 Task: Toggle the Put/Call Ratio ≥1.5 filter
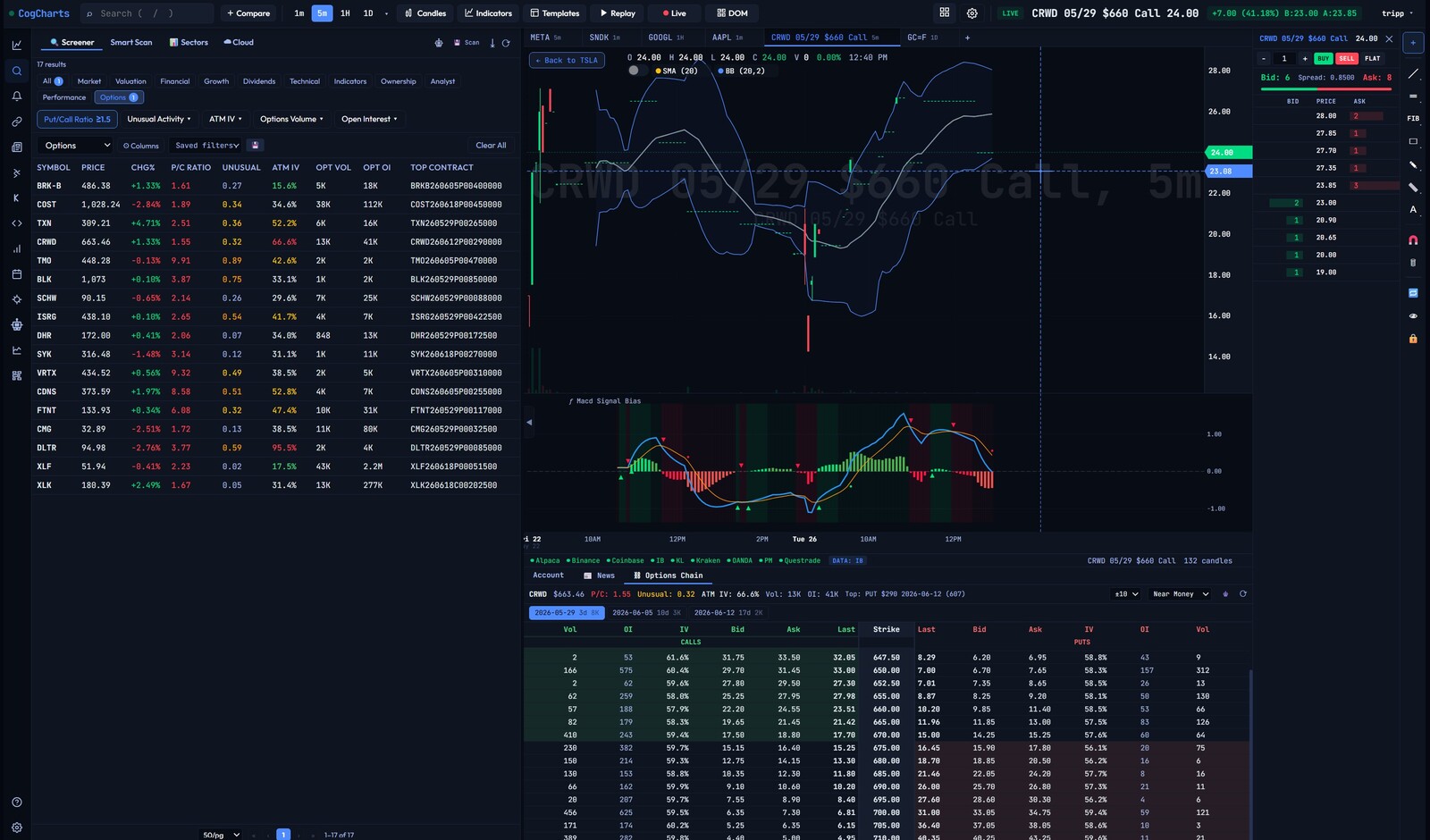click(77, 119)
